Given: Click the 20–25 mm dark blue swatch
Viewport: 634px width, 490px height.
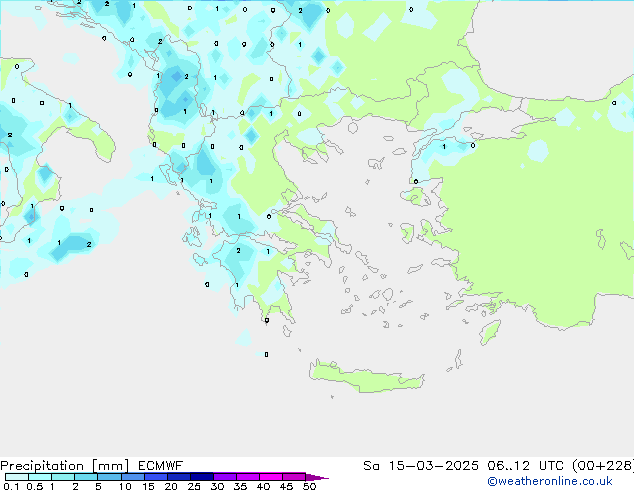Looking at the screenshot, I should (x=179, y=477).
